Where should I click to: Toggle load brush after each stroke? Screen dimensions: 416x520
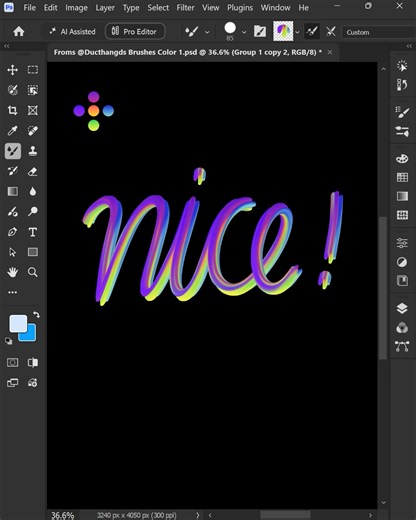pos(312,32)
